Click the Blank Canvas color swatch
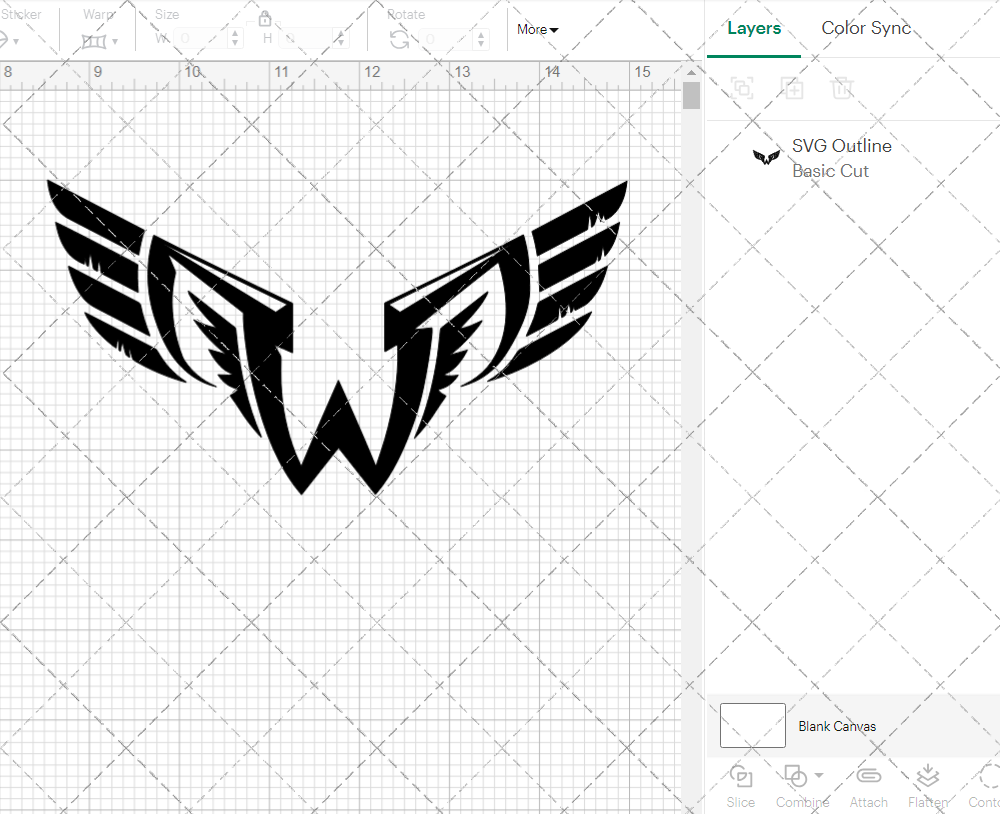This screenshot has width=1000, height=814. pos(752,726)
